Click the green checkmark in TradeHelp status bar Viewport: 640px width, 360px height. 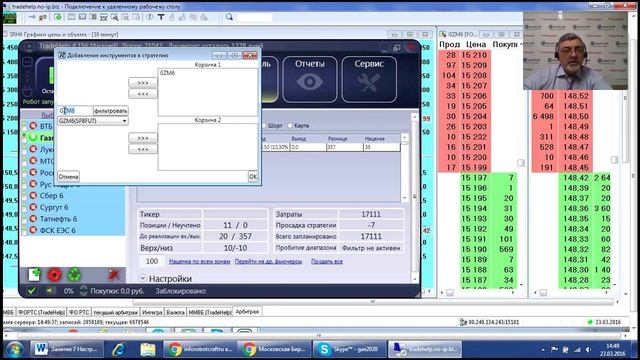coord(31,291)
